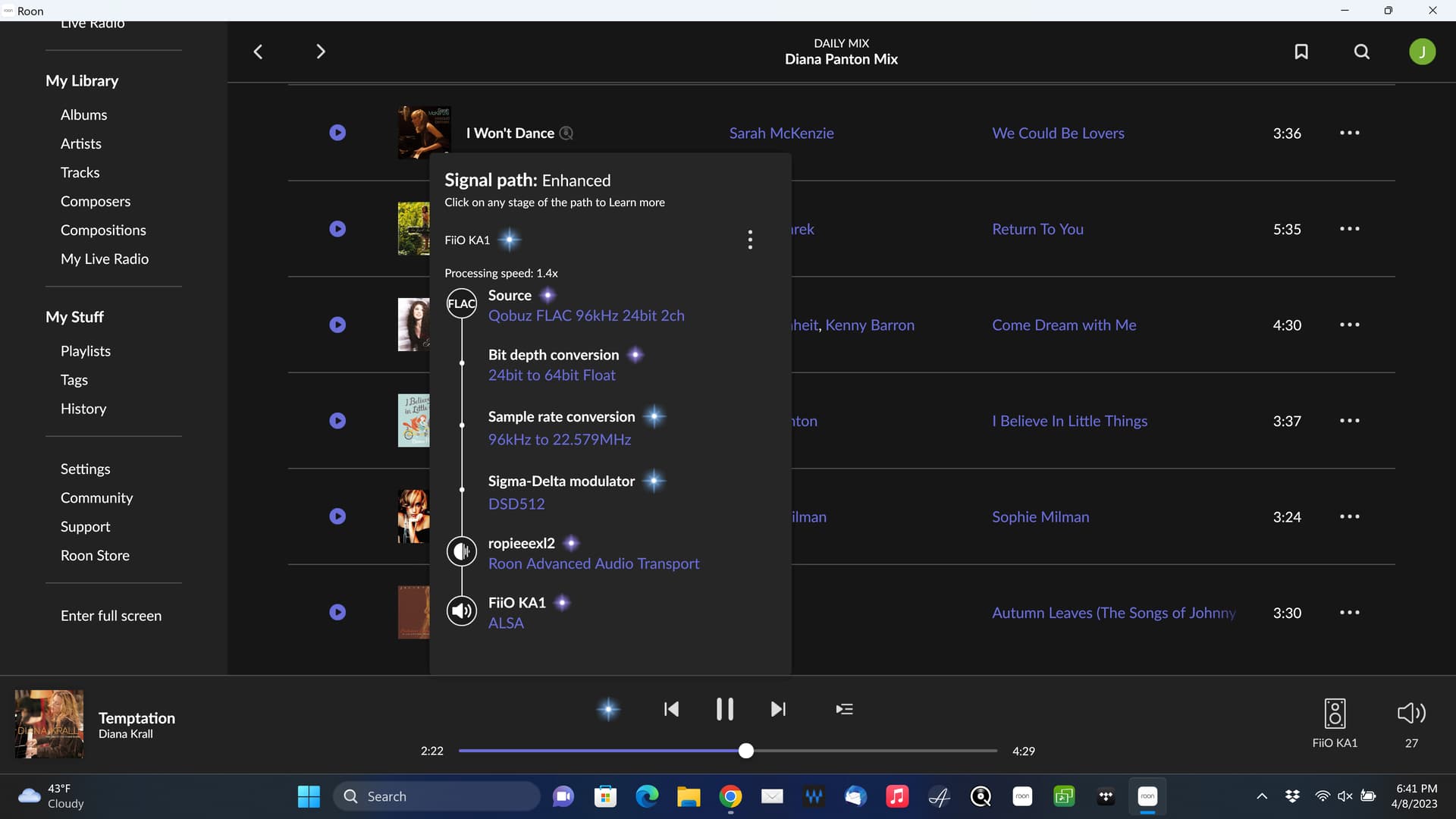Click the FLAC source icon in signal path
This screenshot has height=819, width=1456.
click(461, 304)
